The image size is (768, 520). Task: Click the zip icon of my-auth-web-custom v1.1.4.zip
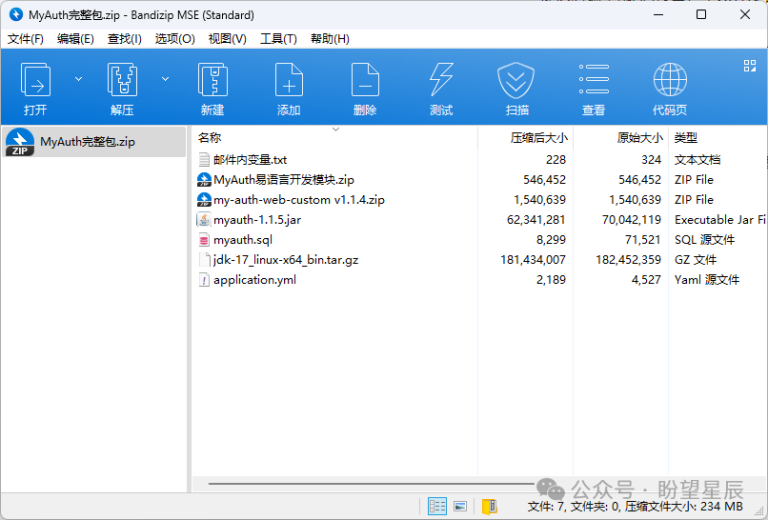coord(204,200)
